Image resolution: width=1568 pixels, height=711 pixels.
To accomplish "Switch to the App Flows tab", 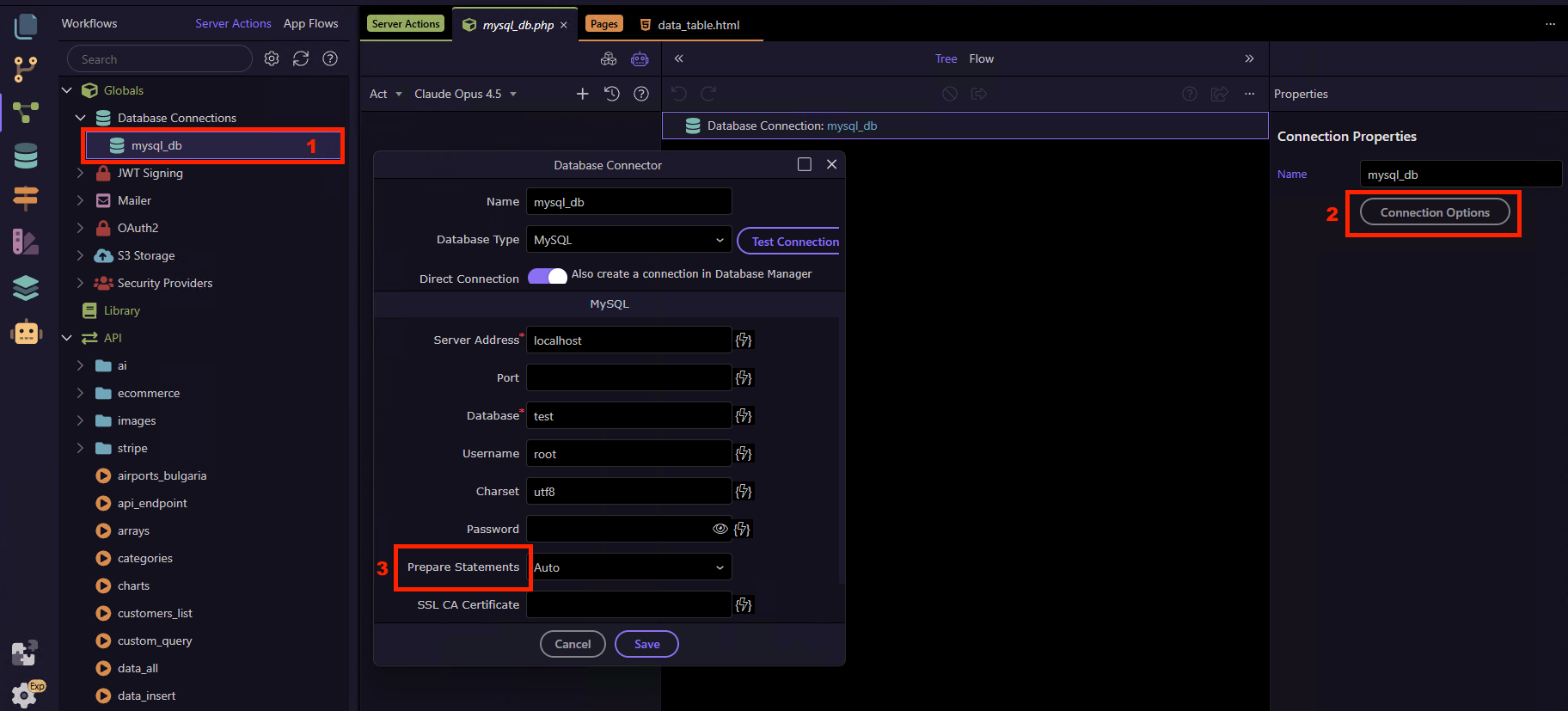I will [x=310, y=23].
